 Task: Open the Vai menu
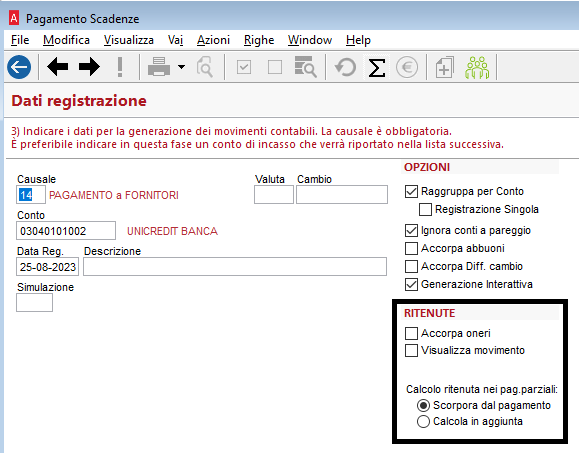pyautogui.click(x=175, y=40)
